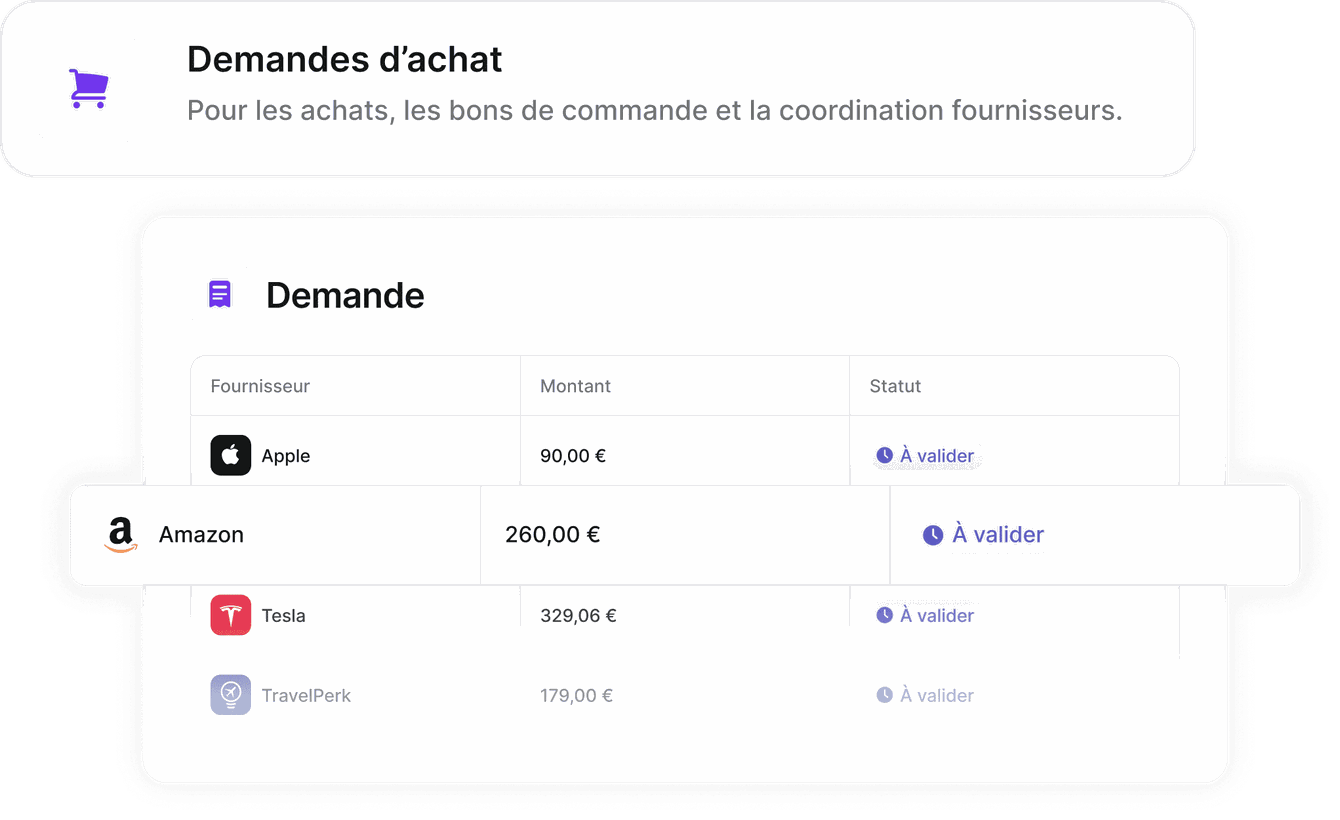Click the TravelPerk supplier name

(x=306, y=696)
